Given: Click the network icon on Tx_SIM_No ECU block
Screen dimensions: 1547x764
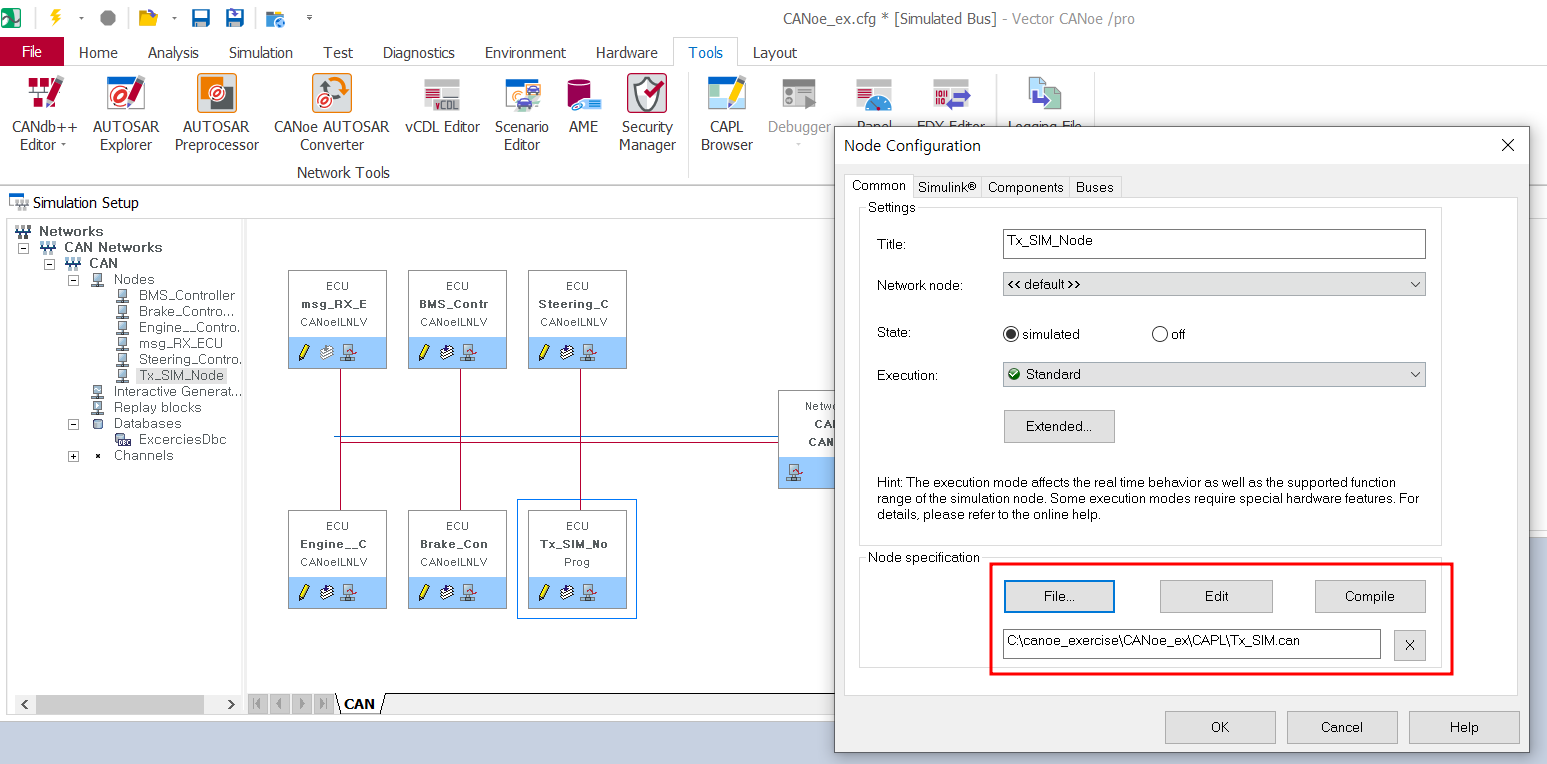Looking at the screenshot, I should (588, 592).
